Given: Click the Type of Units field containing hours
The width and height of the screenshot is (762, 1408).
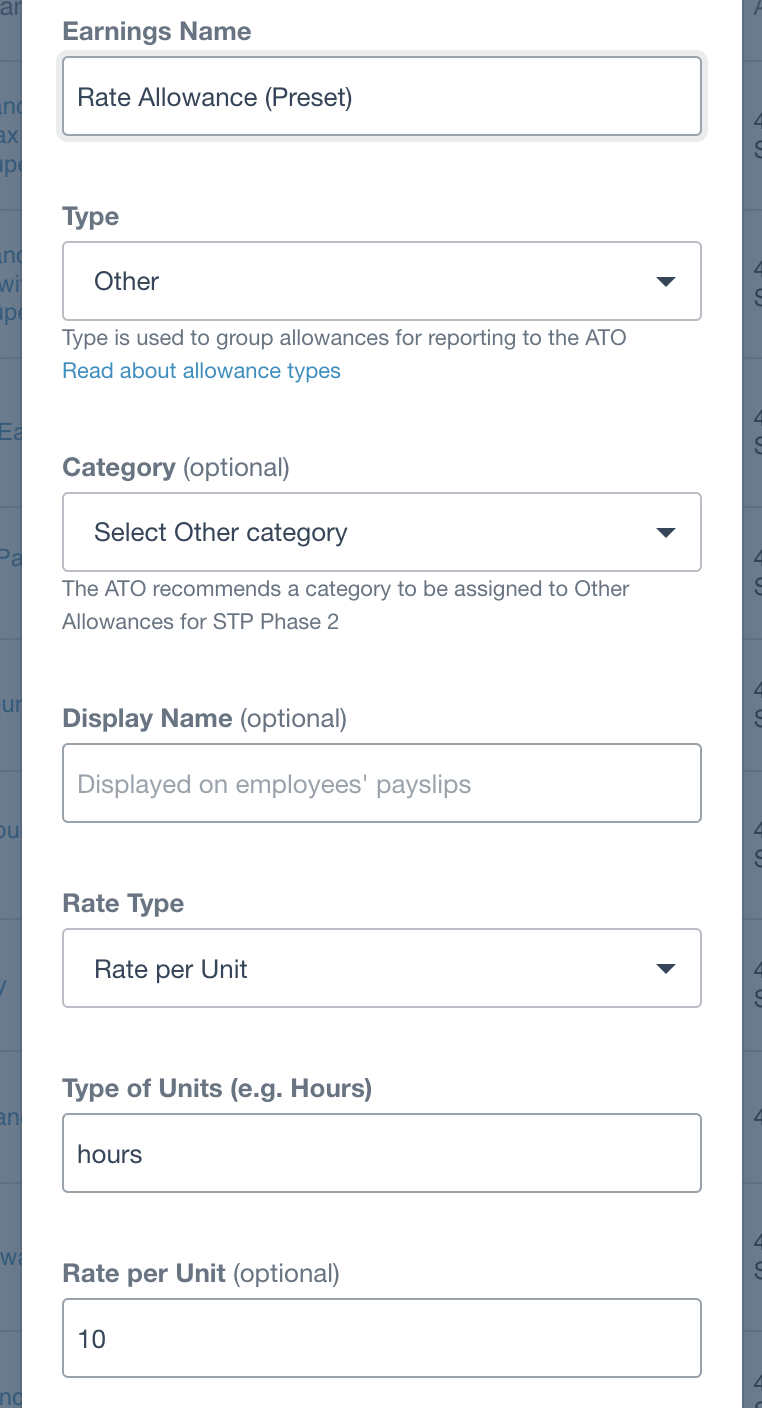Looking at the screenshot, I should pos(381,1154).
